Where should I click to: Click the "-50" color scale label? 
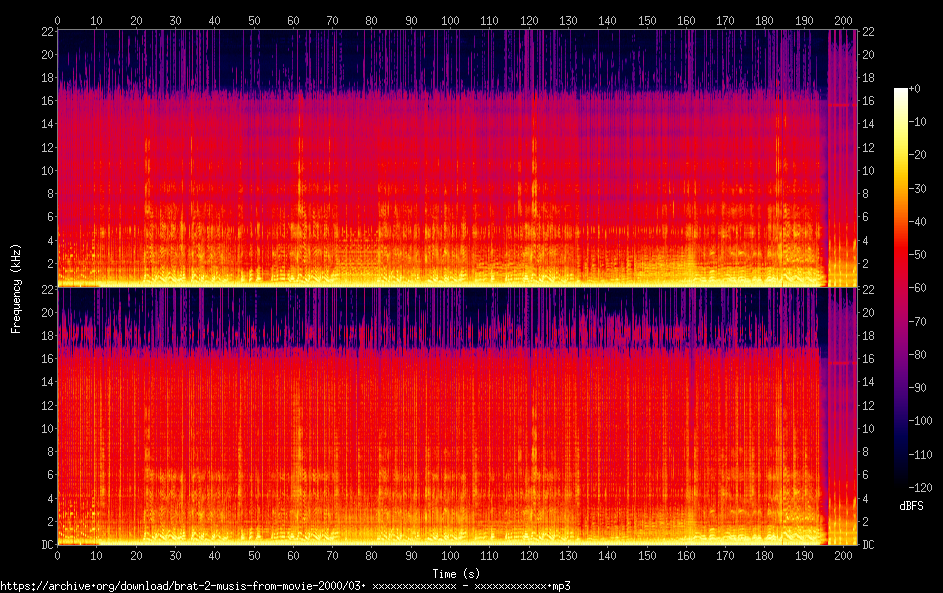[x=918, y=254]
